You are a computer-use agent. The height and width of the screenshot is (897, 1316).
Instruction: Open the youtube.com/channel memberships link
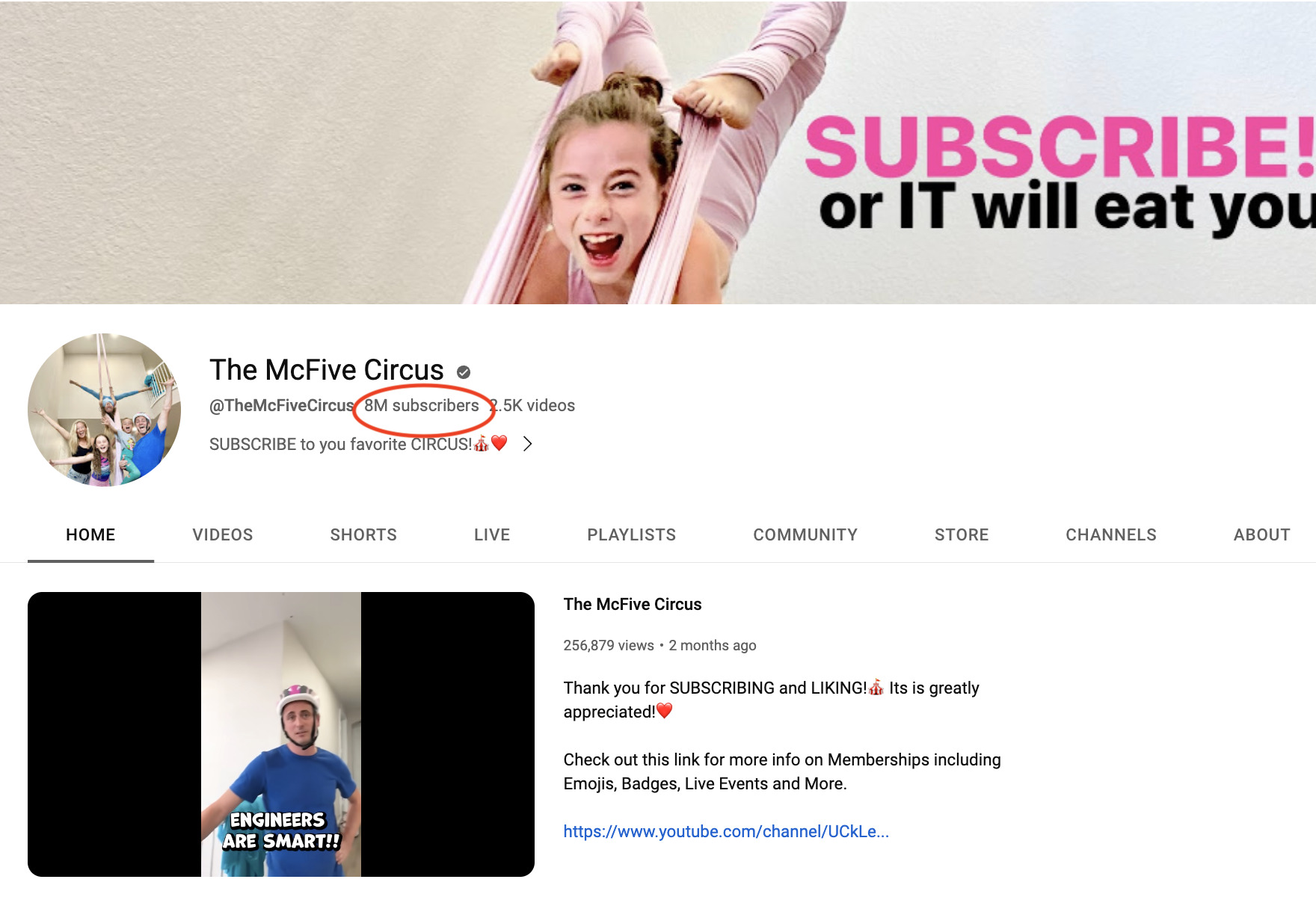(725, 832)
